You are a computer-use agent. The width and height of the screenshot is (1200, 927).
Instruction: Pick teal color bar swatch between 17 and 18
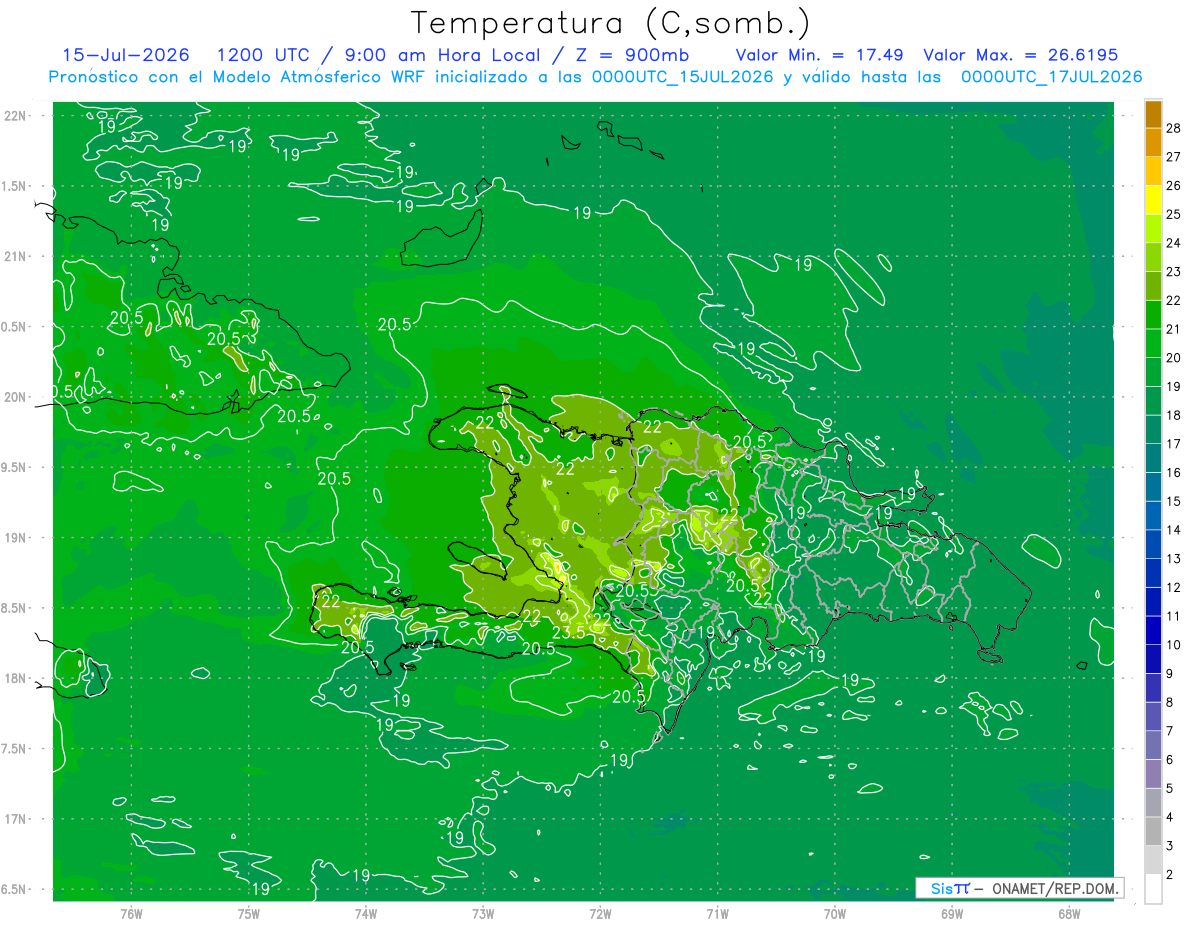coord(1153,430)
